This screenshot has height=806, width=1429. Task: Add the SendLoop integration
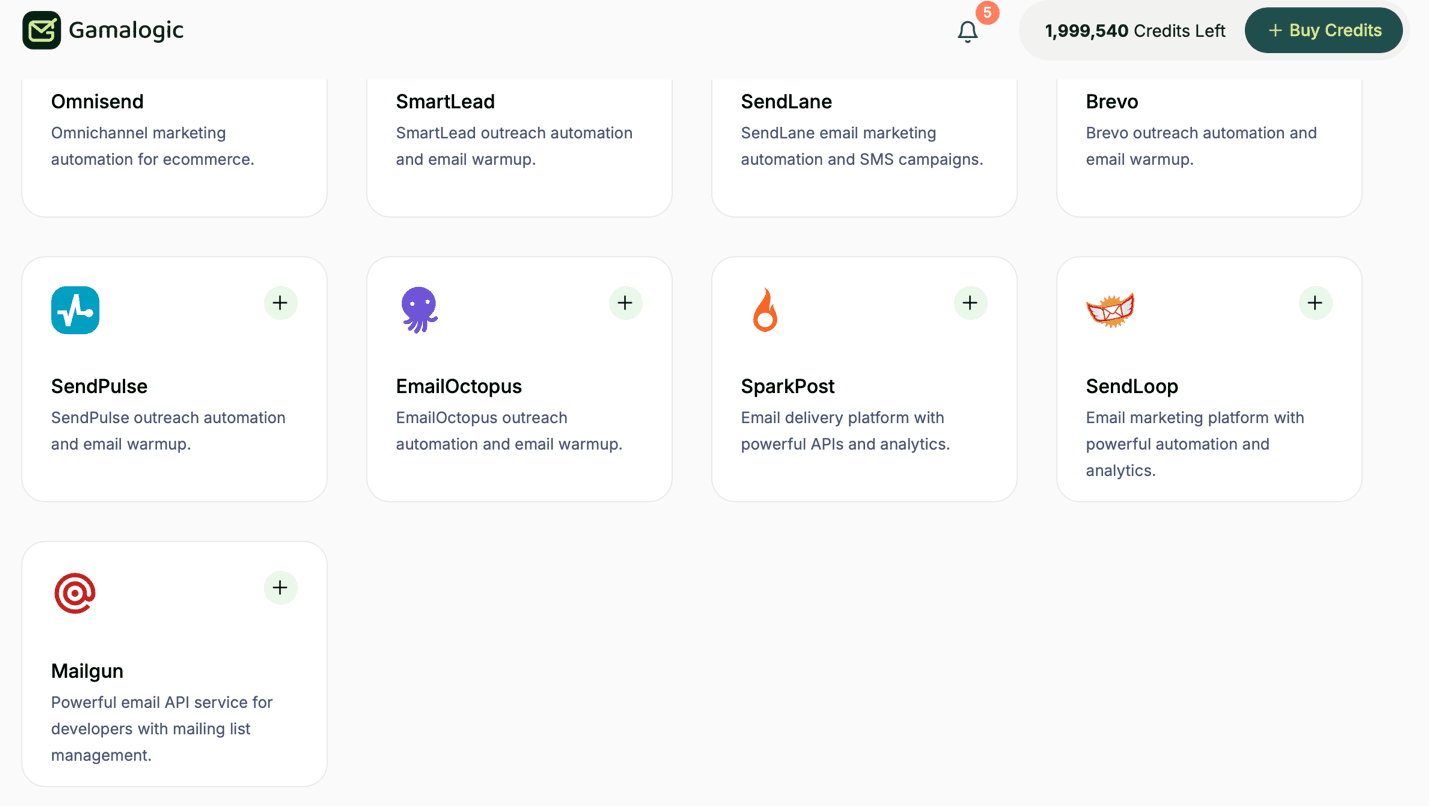[1315, 303]
